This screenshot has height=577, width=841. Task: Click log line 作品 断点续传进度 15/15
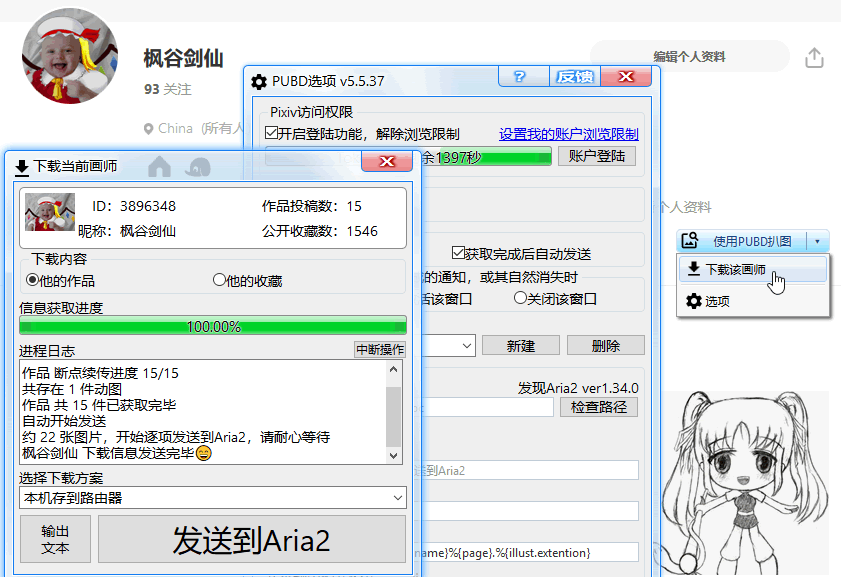pos(100,373)
